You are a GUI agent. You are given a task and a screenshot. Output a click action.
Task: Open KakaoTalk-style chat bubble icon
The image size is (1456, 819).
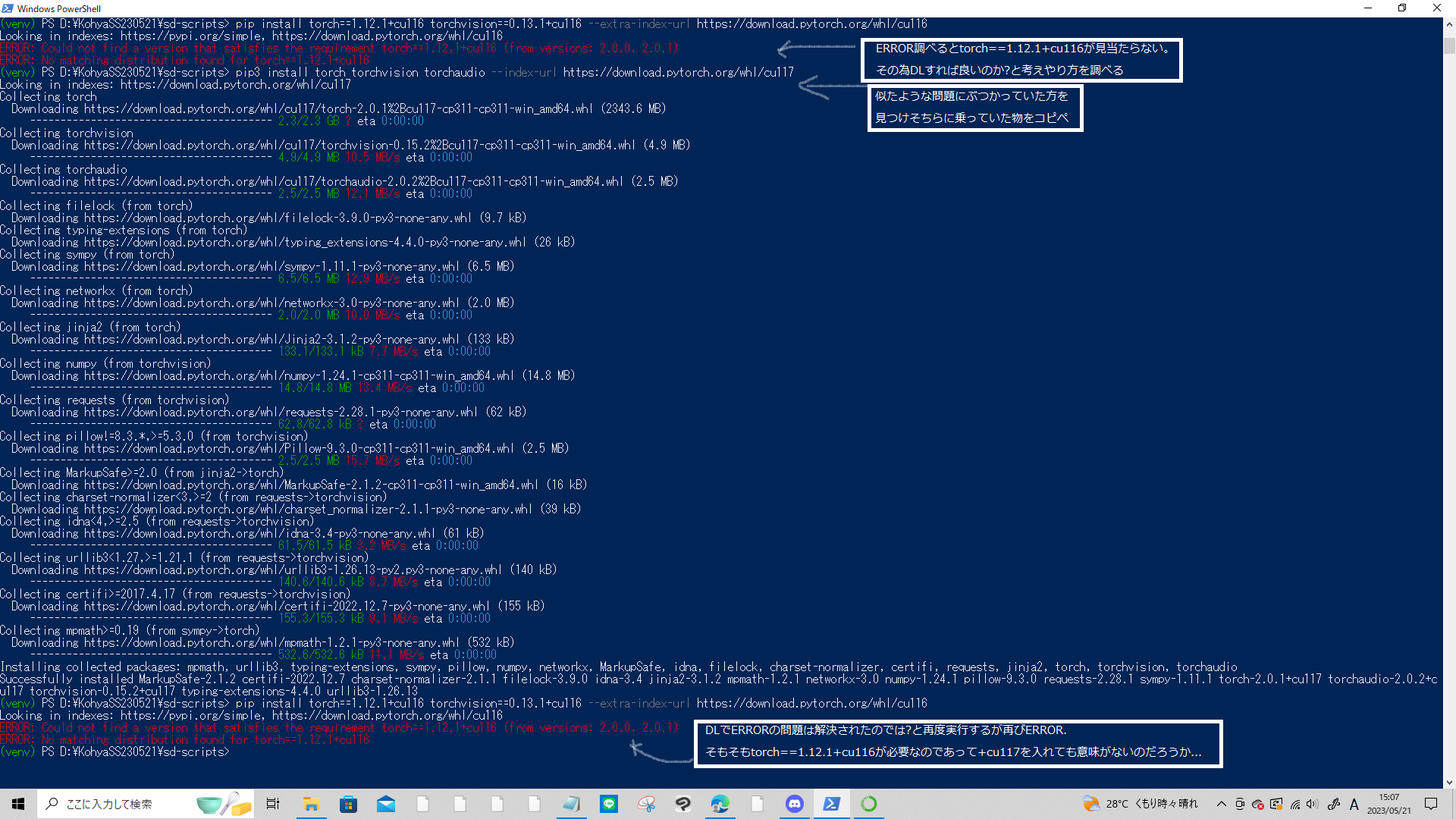pyautogui.click(x=683, y=804)
